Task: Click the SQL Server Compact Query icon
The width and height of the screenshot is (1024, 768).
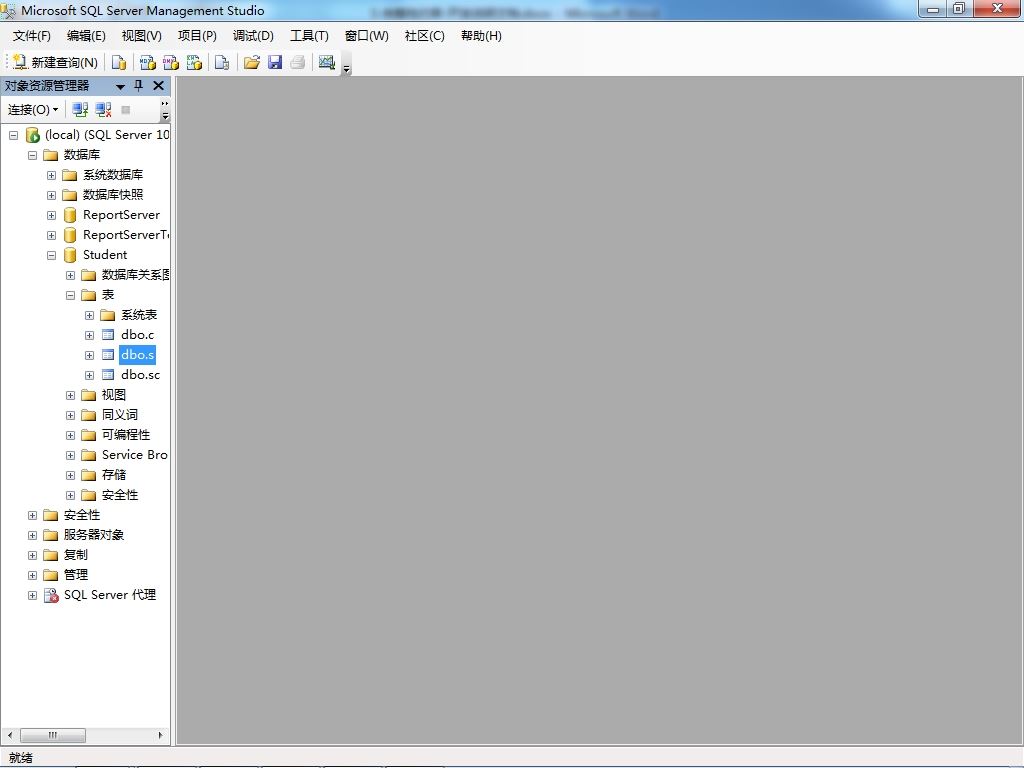Action: click(222, 62)
